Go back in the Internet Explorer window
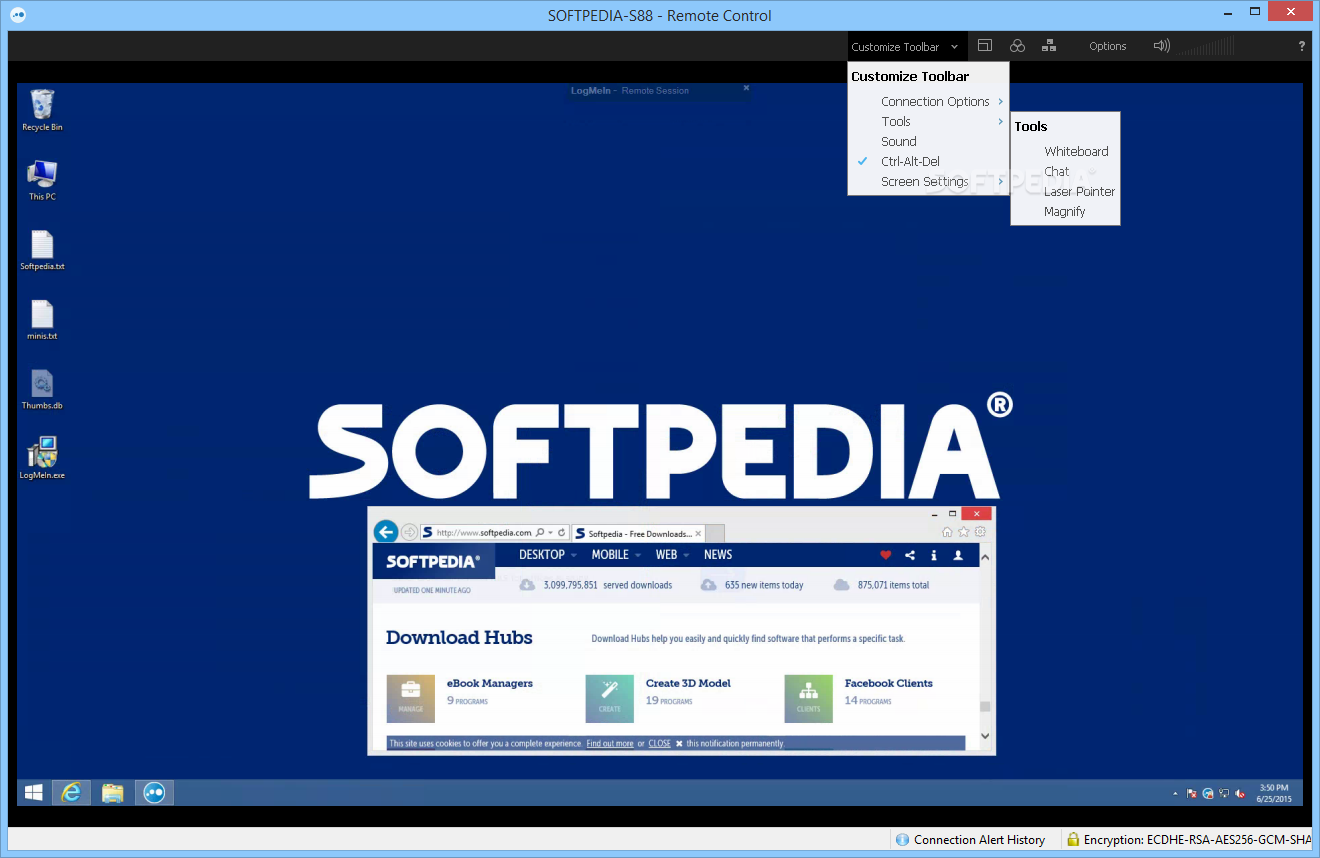The height and width of the screenshot is (858, 1320). pyautogui.click(x=385, y=532)
